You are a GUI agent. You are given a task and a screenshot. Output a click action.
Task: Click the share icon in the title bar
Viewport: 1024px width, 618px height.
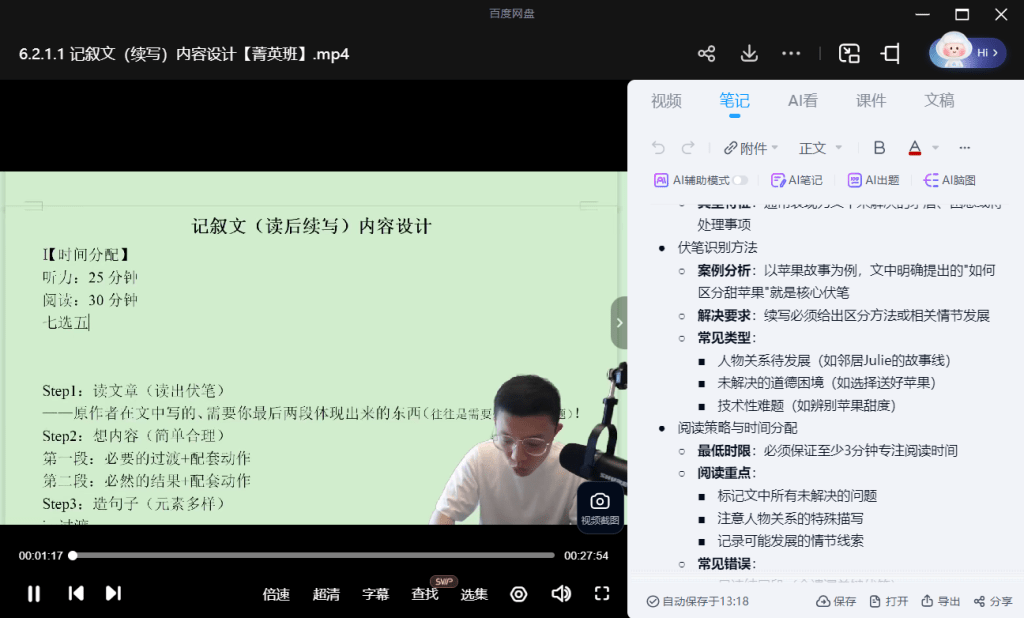(707, 54)
